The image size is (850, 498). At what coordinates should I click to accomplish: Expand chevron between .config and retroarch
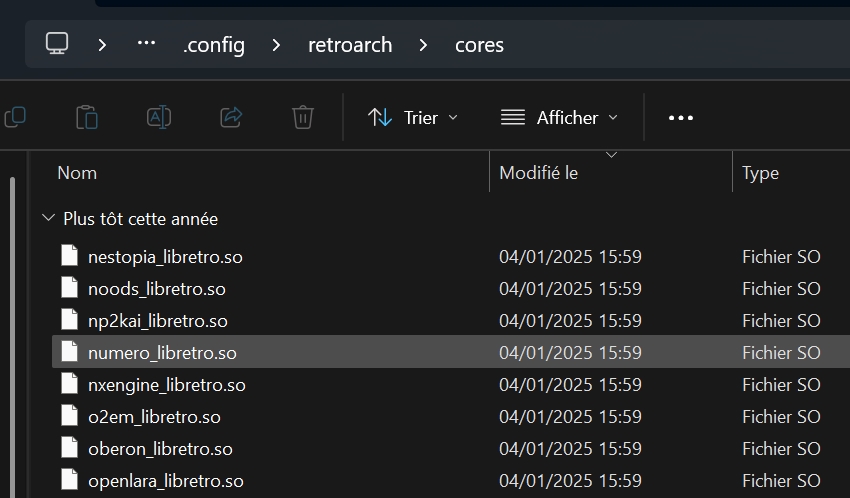[276, 45]
